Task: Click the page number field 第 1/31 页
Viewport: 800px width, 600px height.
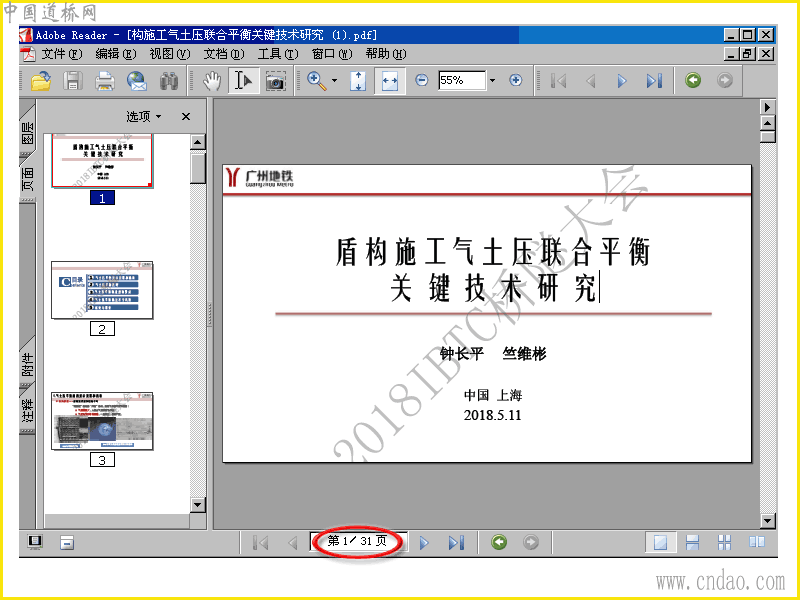Action: [x=358, y=541]
